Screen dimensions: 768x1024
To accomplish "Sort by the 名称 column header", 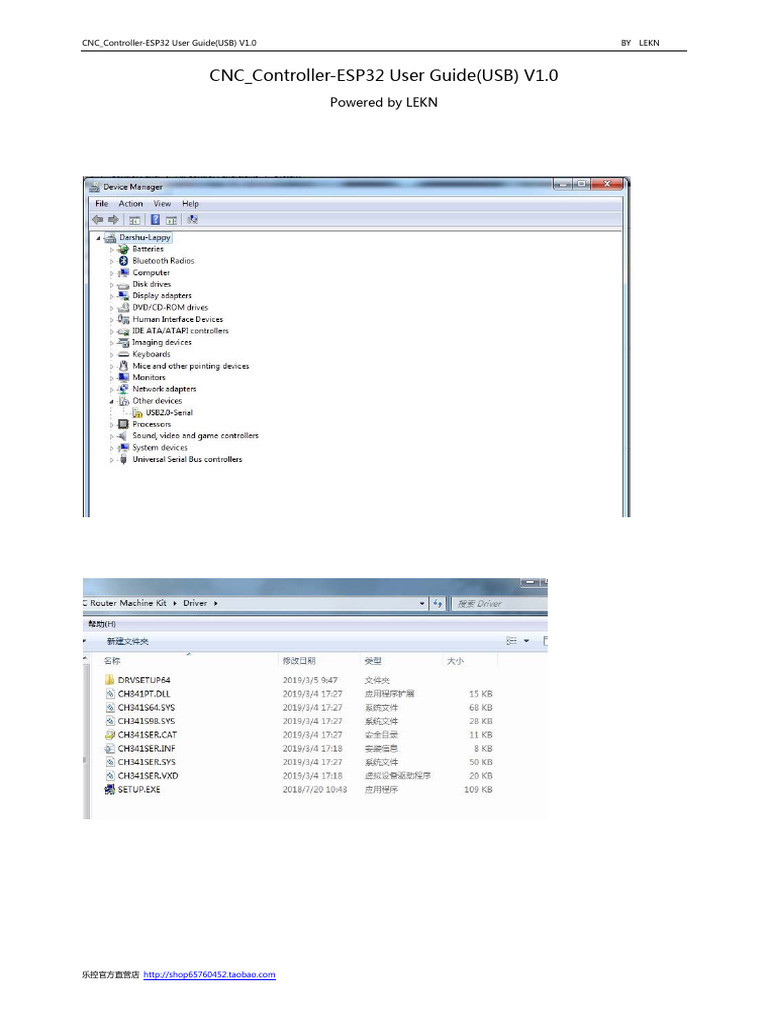I will [x=112, y=661].
